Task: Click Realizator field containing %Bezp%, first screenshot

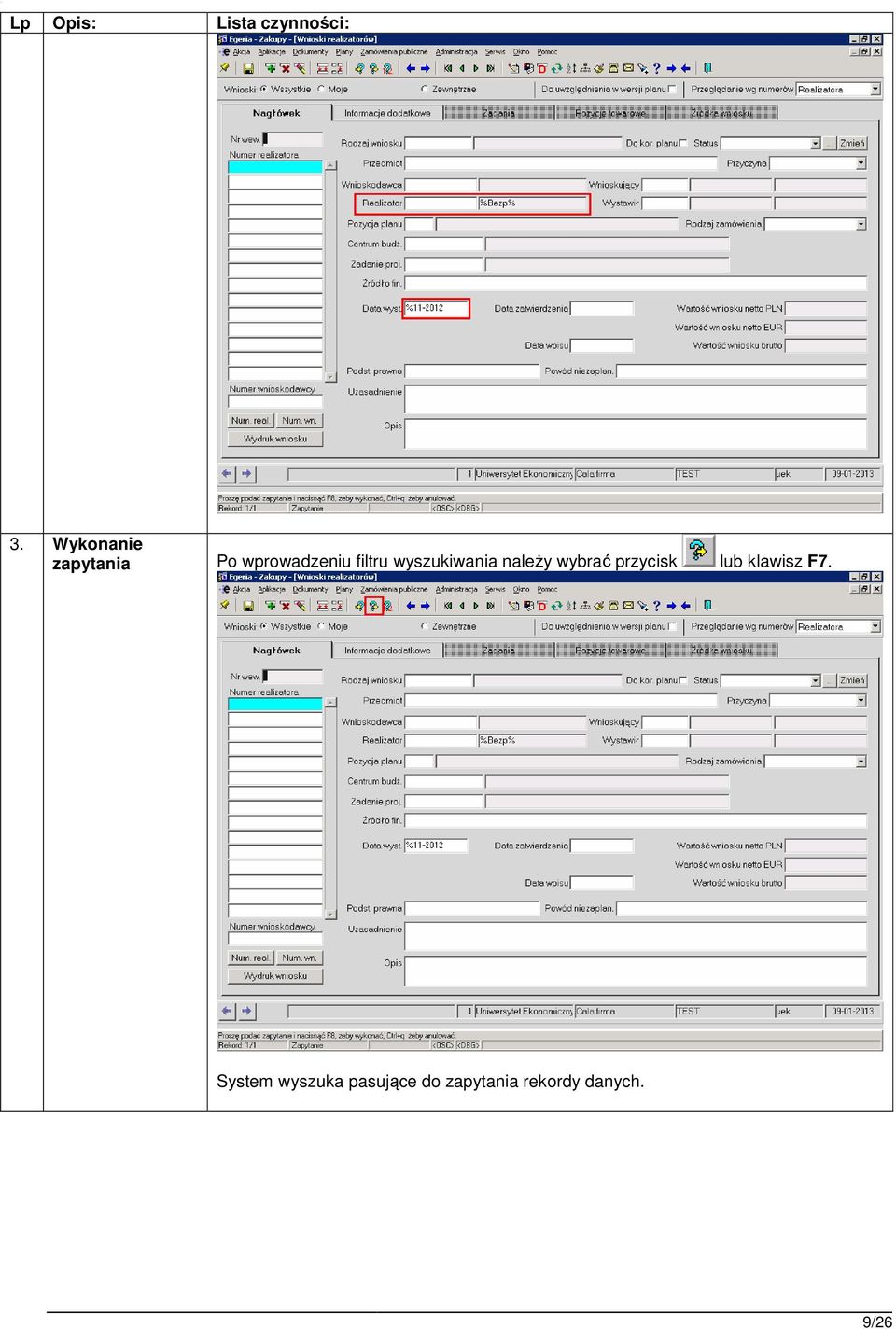Action: 532,203
